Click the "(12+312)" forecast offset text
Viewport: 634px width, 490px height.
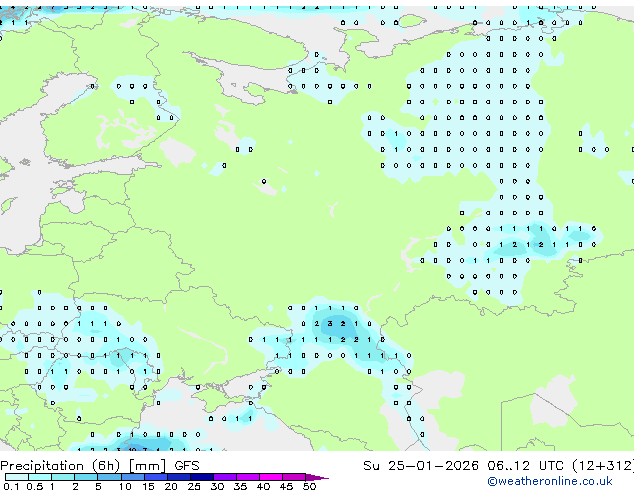pos(603,466)
